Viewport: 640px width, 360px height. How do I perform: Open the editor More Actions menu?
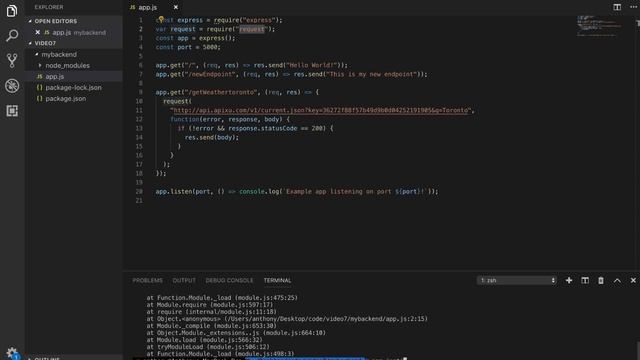633,7
